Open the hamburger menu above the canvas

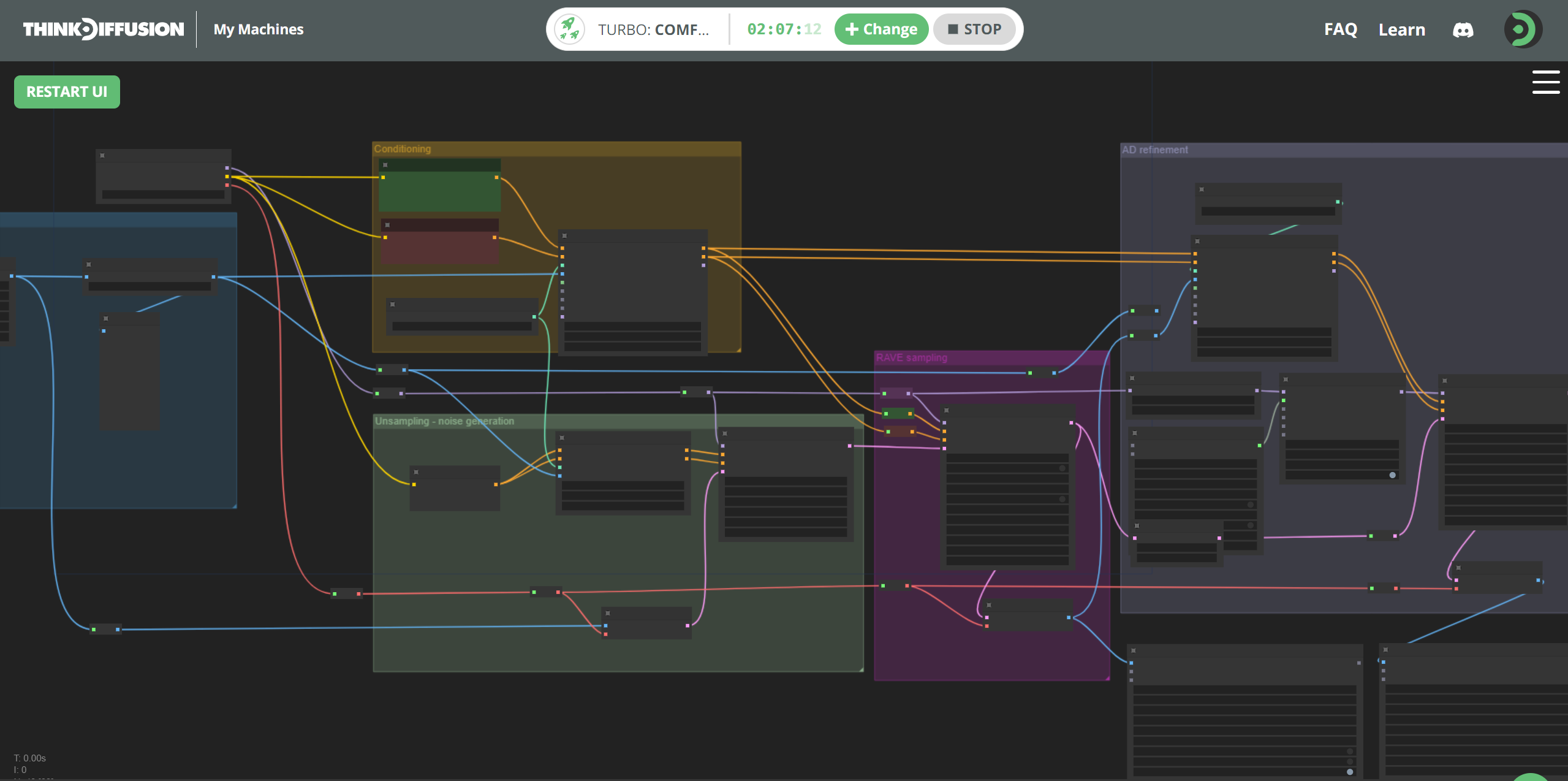point(1546,81)
